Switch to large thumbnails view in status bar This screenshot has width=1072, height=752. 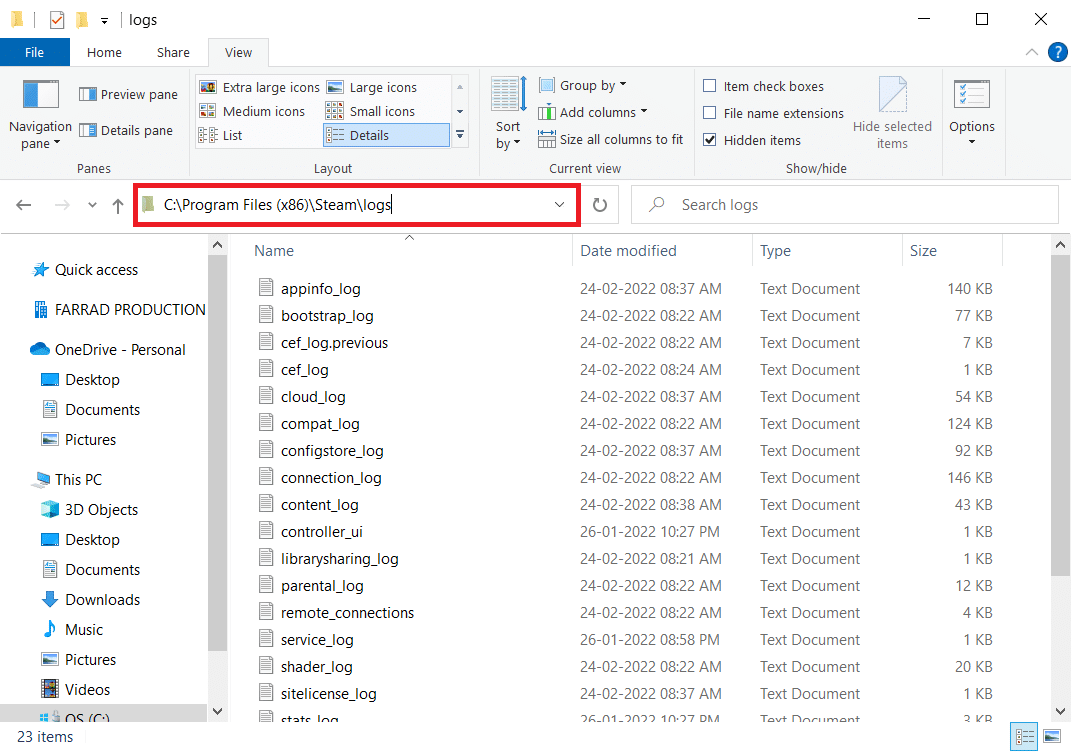tap(1052, 736)
